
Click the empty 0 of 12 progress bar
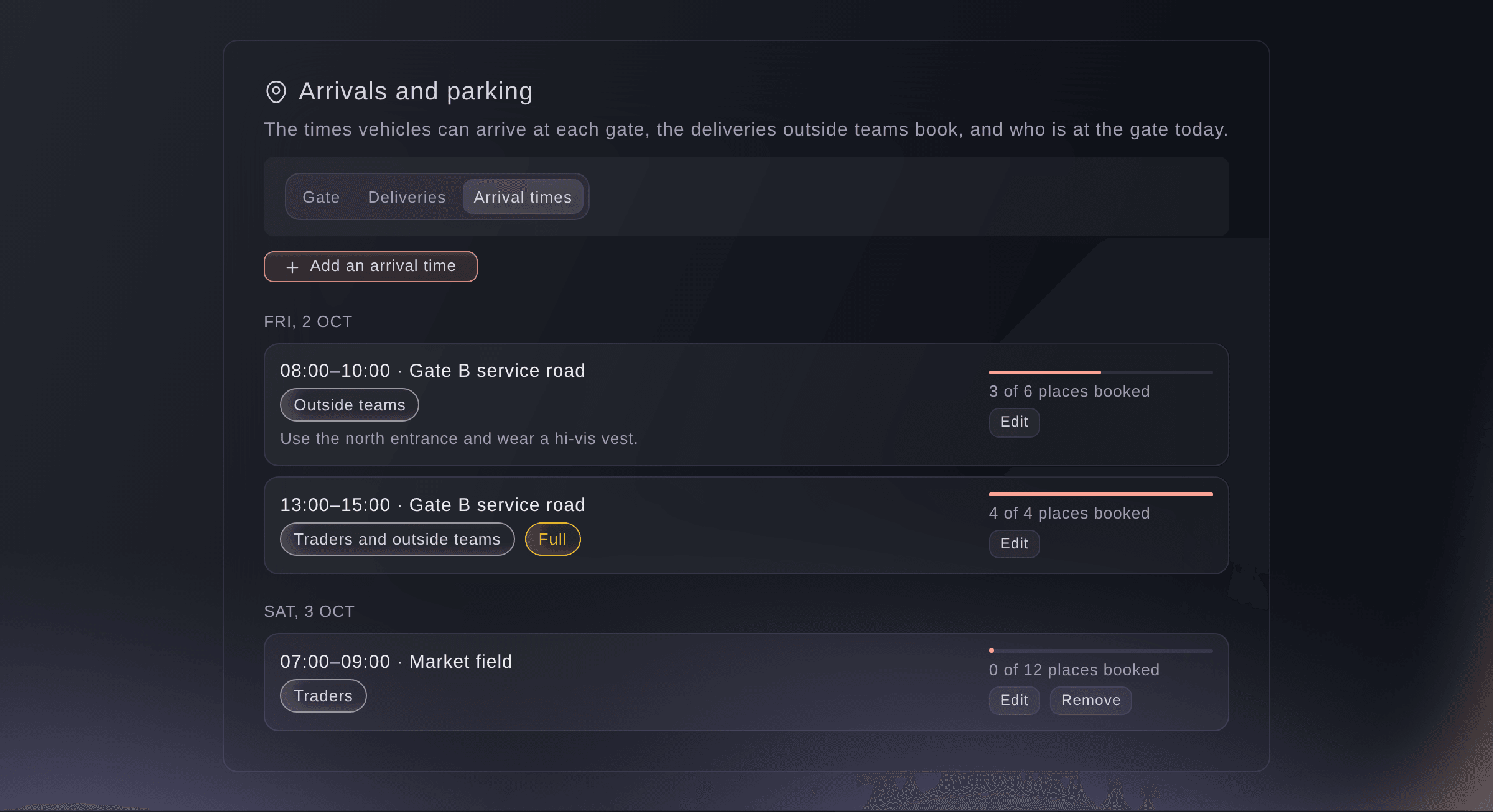(1100, 651)
